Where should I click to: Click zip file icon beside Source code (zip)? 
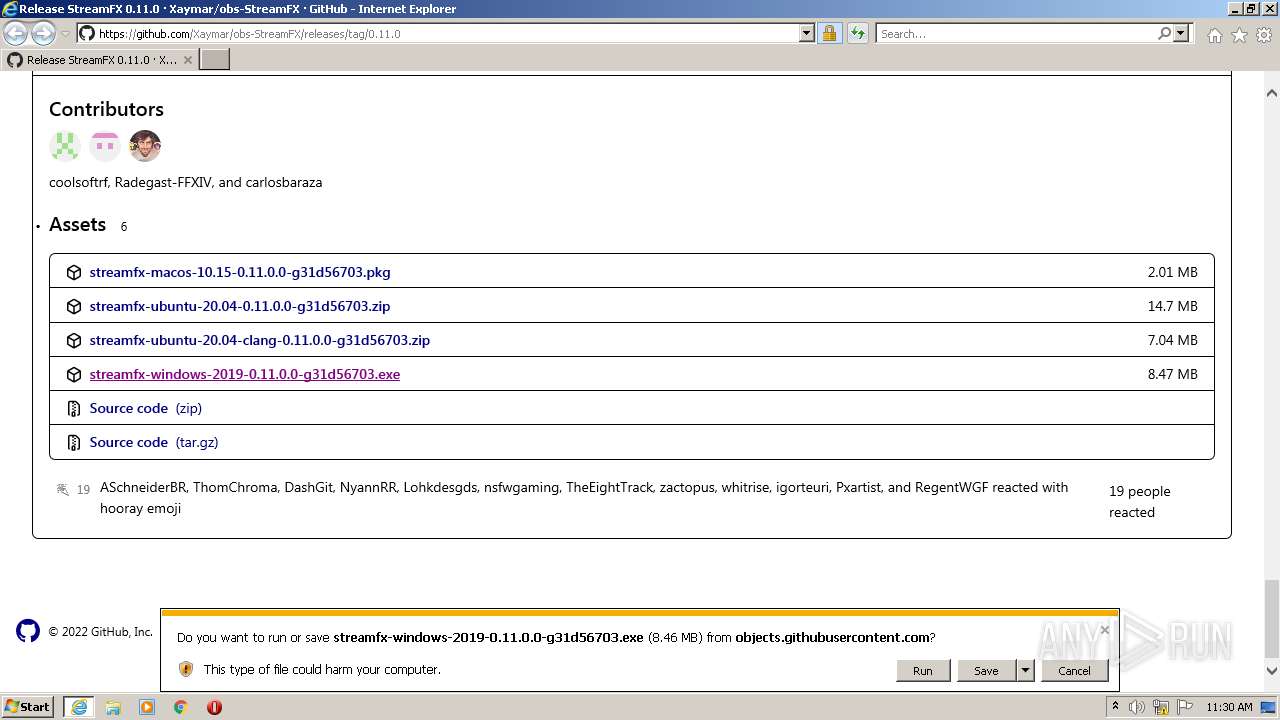point(74,408)
